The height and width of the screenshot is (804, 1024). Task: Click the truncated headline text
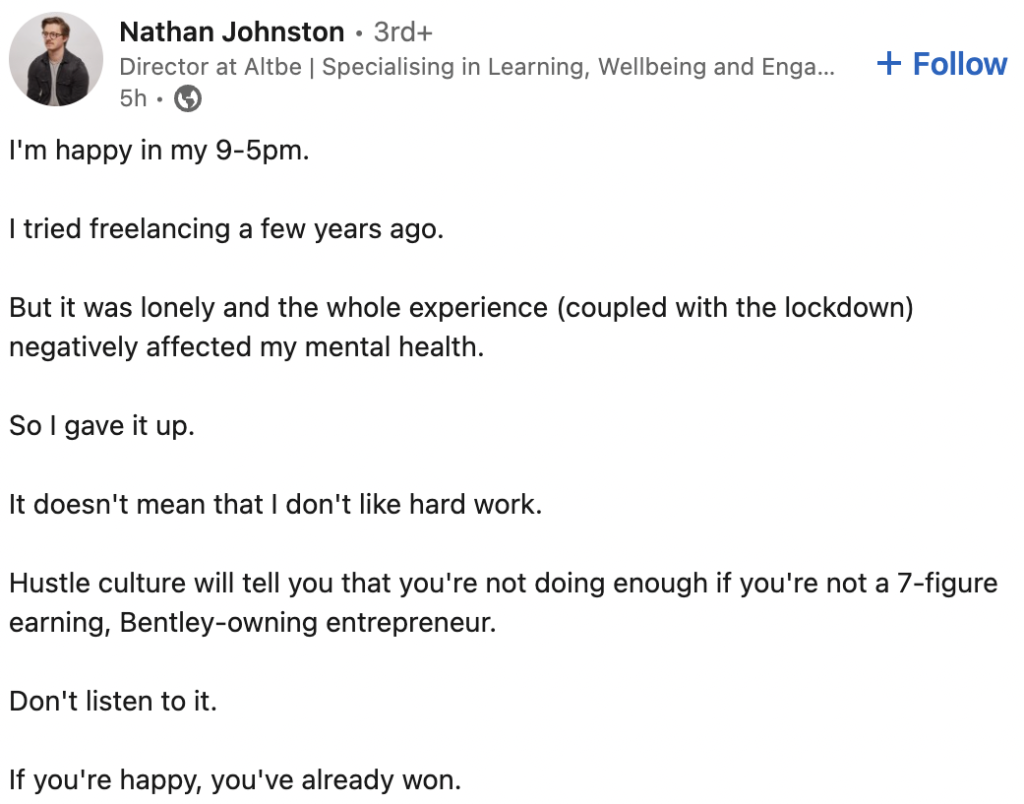point(480,66)
